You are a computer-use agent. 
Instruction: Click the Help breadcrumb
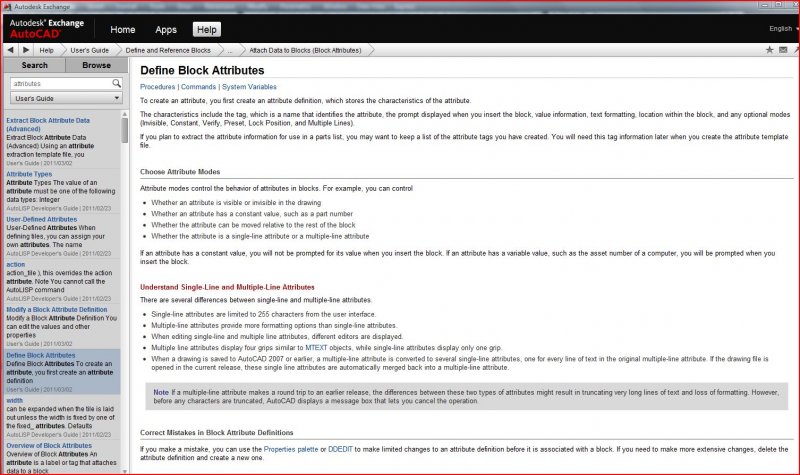click(46, 51)
